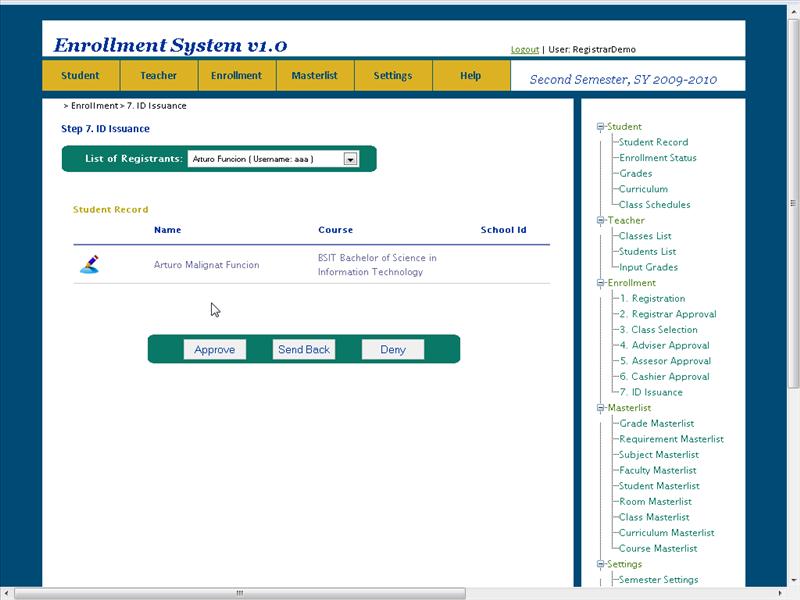Collapse the Enrollment tree node
800x600 pixels.
point(600,283)
